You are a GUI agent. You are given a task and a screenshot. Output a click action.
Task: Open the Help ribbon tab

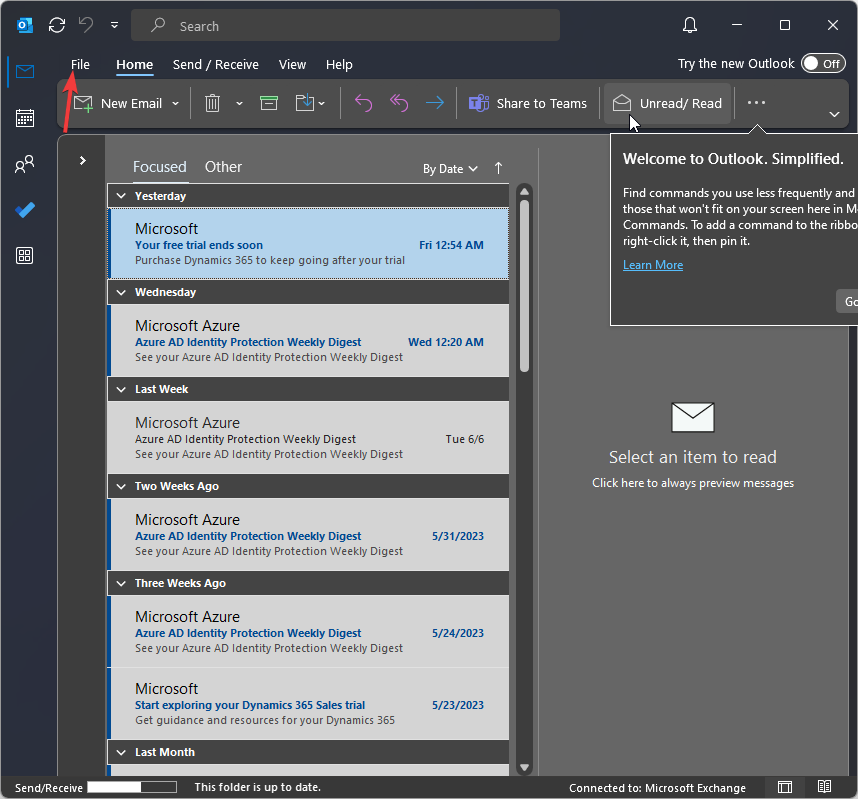click(339, 65)
